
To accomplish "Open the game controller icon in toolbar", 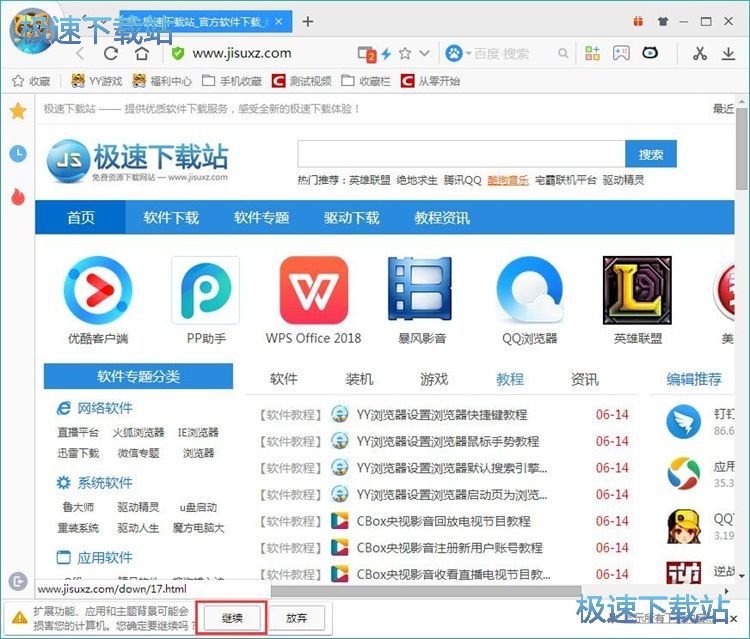I will tap(621, 53).
